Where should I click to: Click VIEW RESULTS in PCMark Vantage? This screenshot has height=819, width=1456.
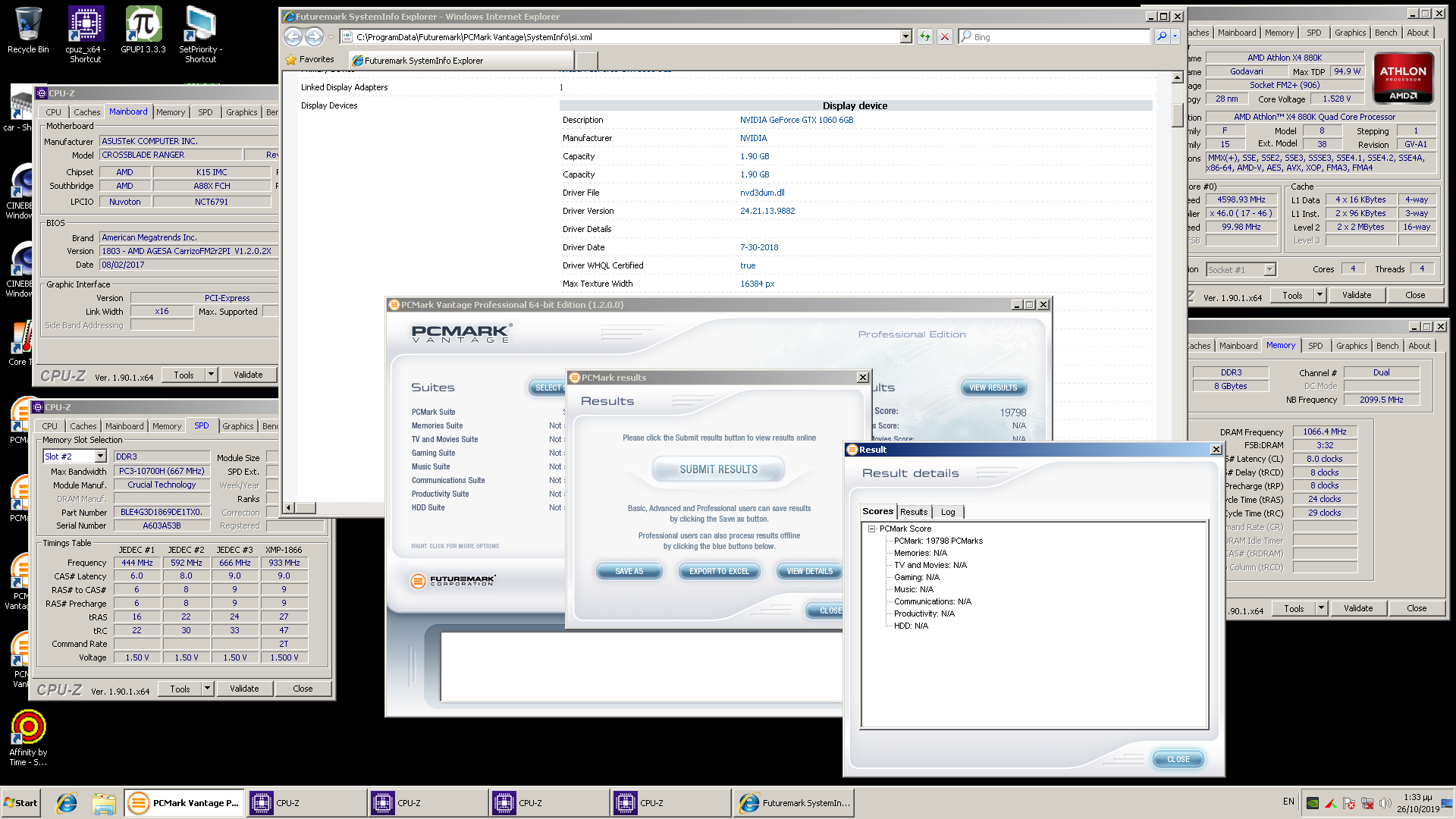[993, 388]
